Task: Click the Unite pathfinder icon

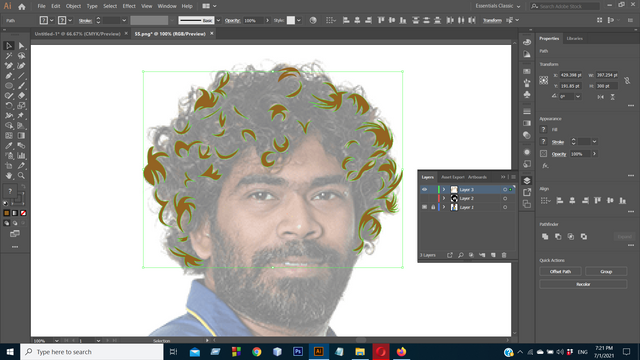Action: [545, 236]
